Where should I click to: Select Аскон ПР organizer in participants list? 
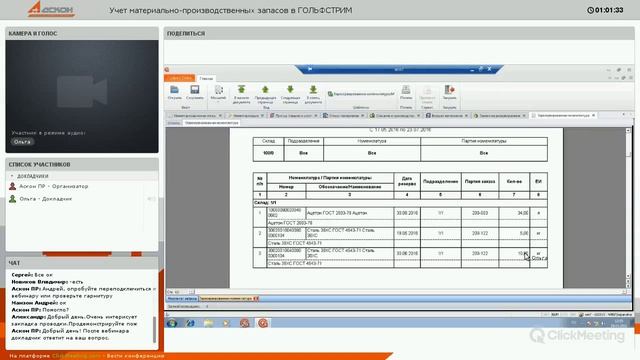coord(53,186)
